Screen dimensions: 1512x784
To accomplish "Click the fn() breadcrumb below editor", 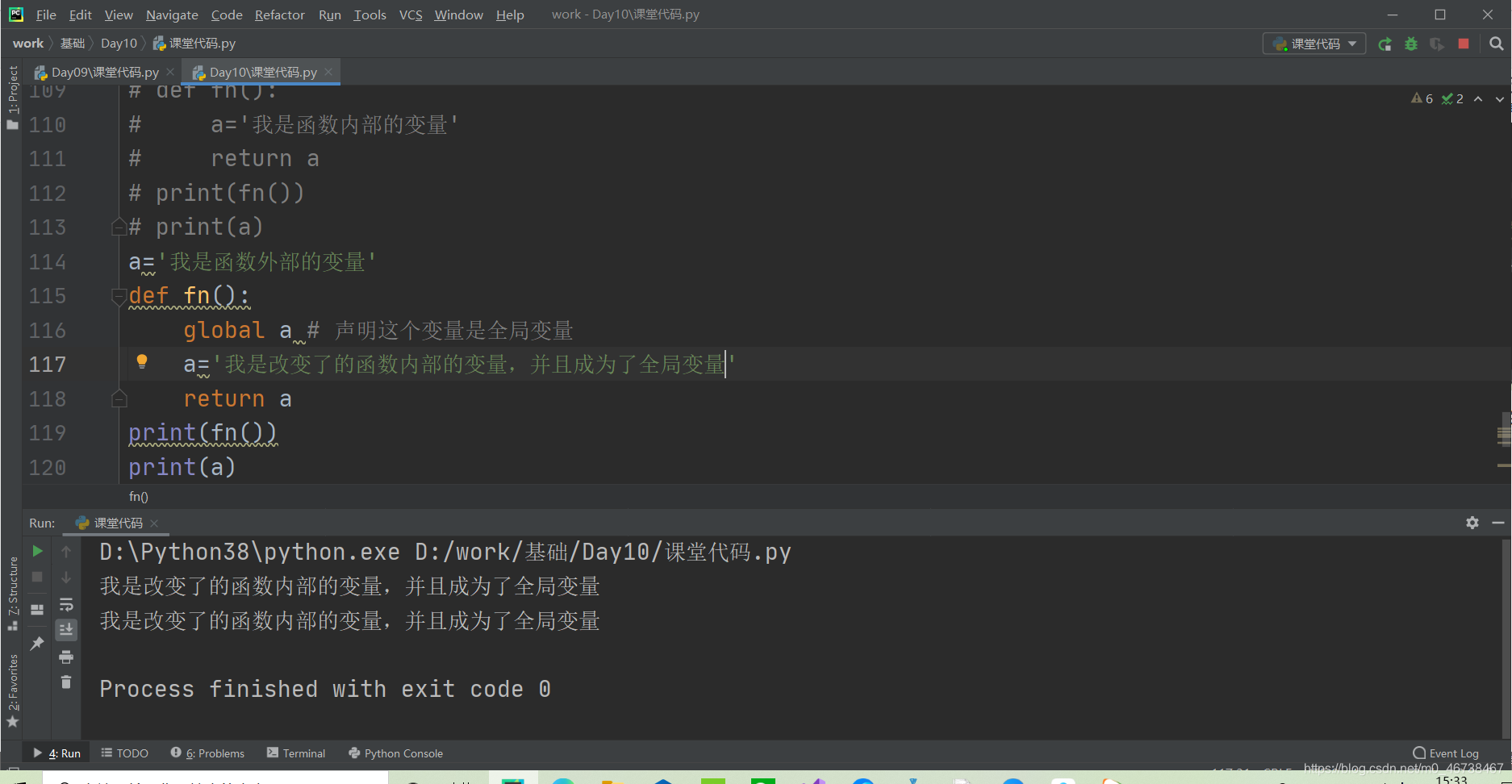I will coord(139,497).
